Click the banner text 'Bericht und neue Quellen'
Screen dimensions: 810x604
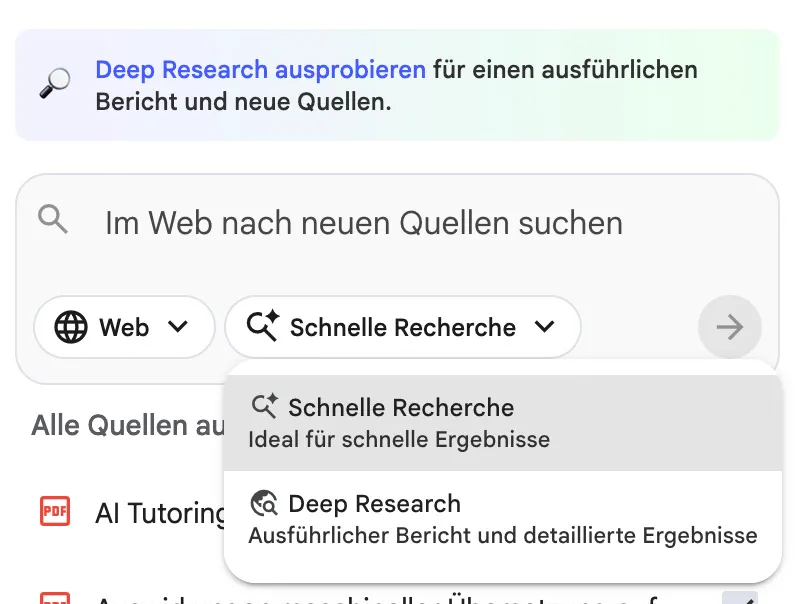coord(242,102)
